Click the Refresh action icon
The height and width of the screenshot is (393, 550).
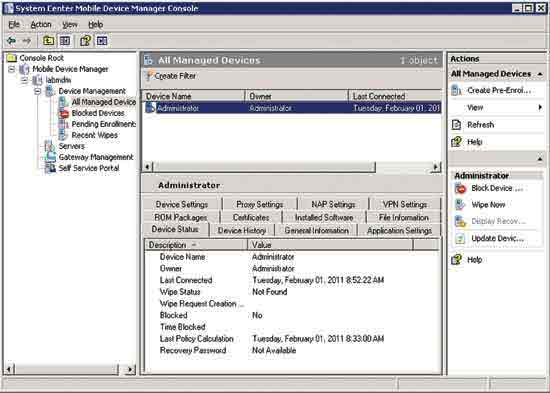[456, 125]
